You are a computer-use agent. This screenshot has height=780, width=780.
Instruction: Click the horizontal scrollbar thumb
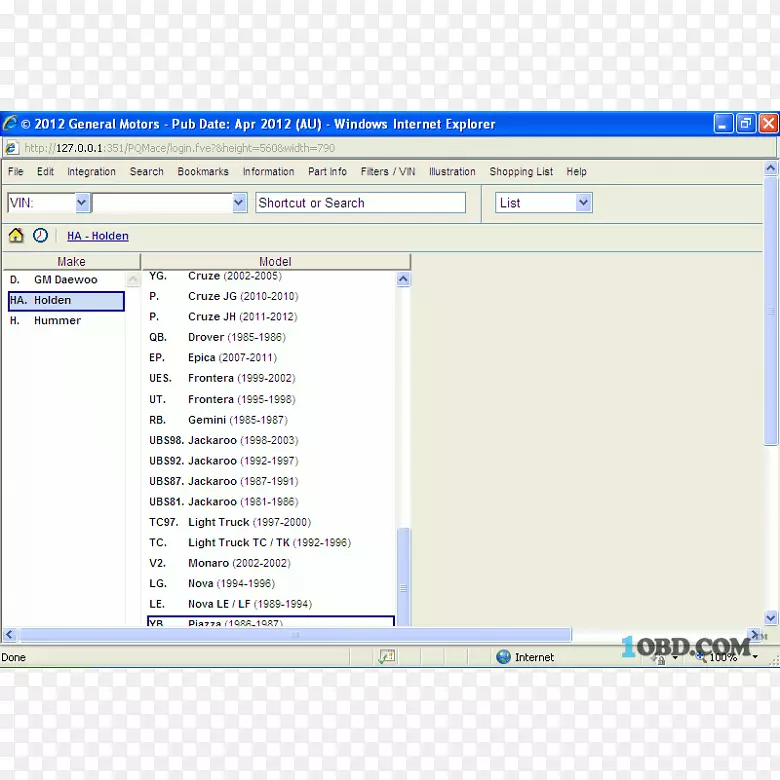click(295, 634)
